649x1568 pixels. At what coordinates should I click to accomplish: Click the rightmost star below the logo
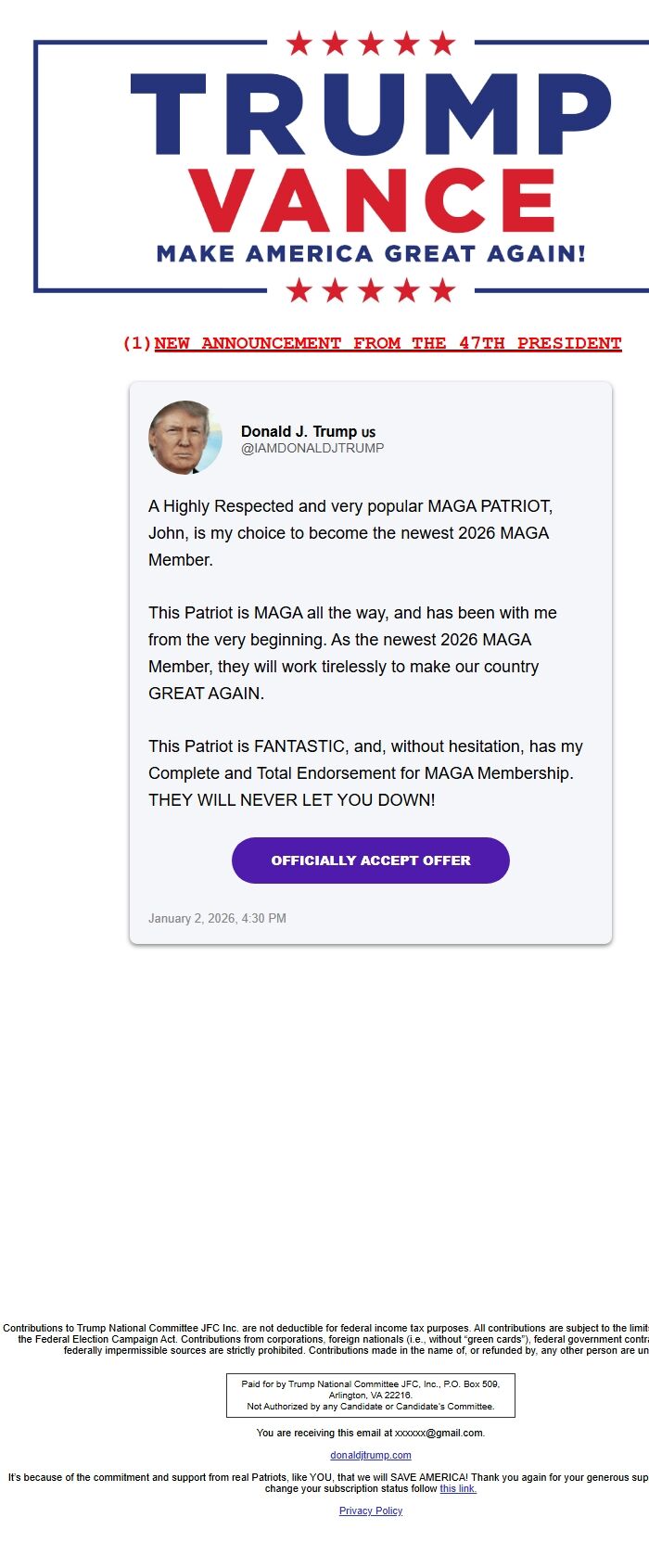[443, 291]
